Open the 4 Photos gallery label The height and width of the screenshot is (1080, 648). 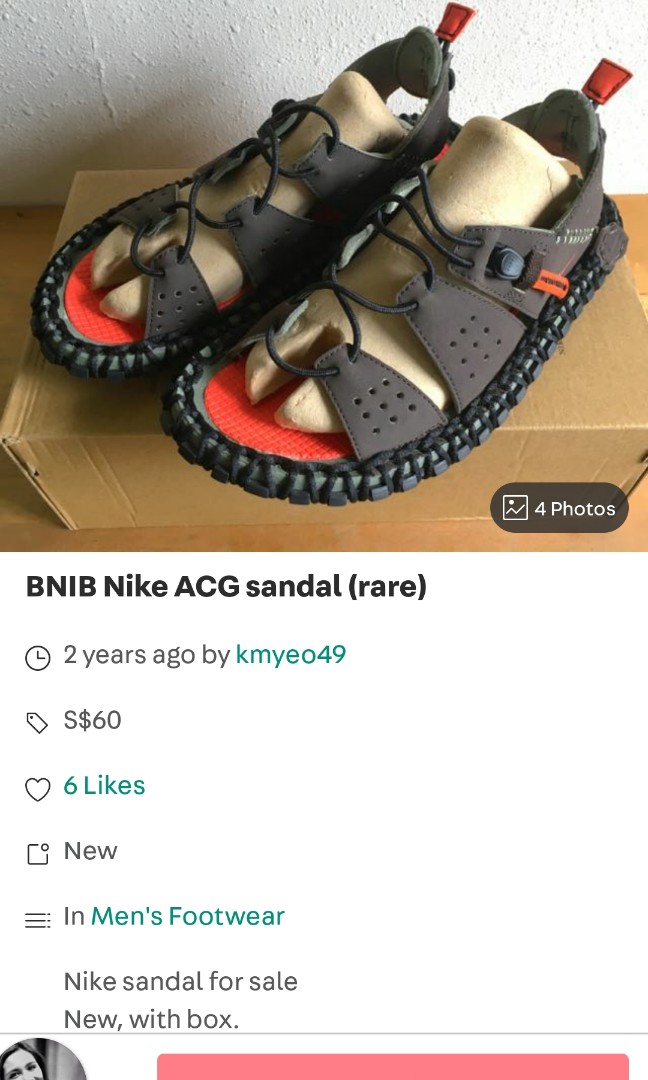coord(574,509)
